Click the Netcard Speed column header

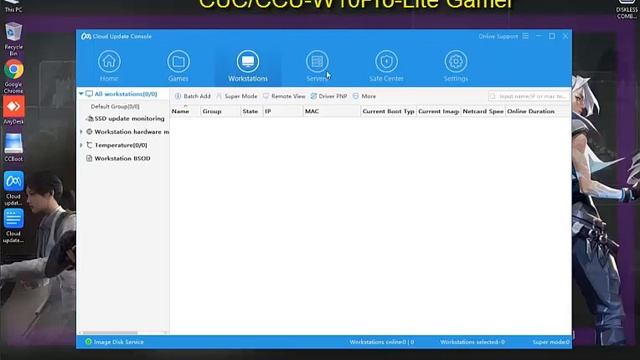point(483,111)
